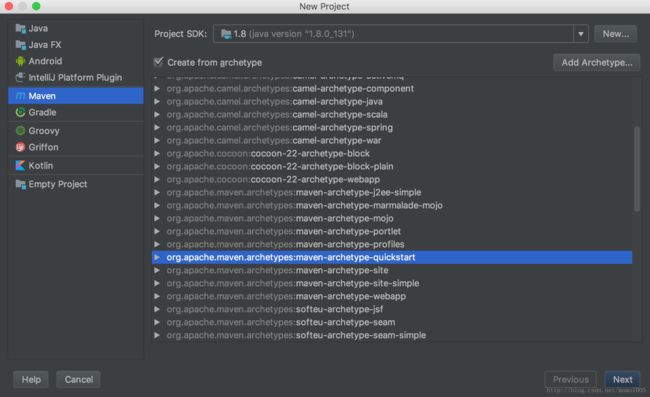
Task: Expand maven-archetype-quickstart node
Action: (157, 257)
